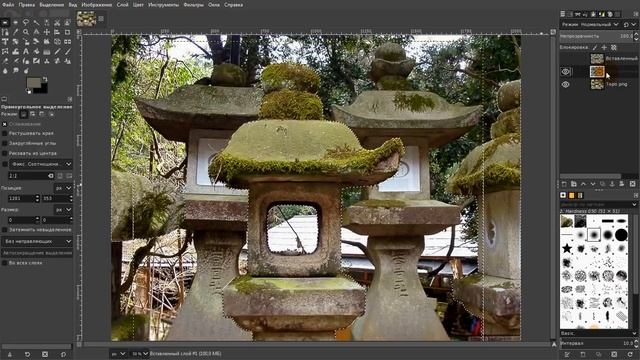Viewport: 640px width, 360px height.
Task: Open the Фикс. Соотношение dropdown
Action: click(41, 164)
